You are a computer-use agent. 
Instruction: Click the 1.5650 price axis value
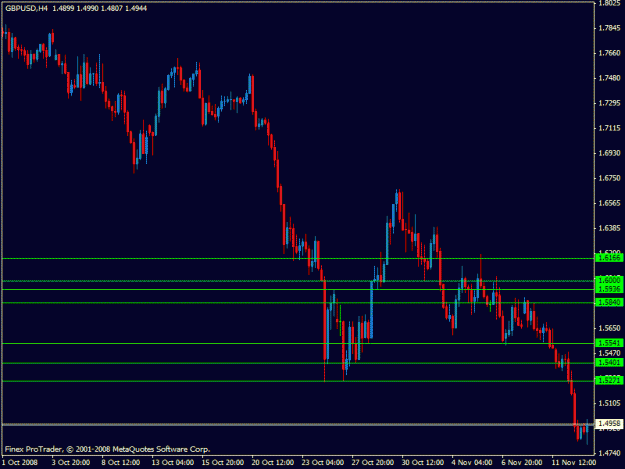coord(610,328)
